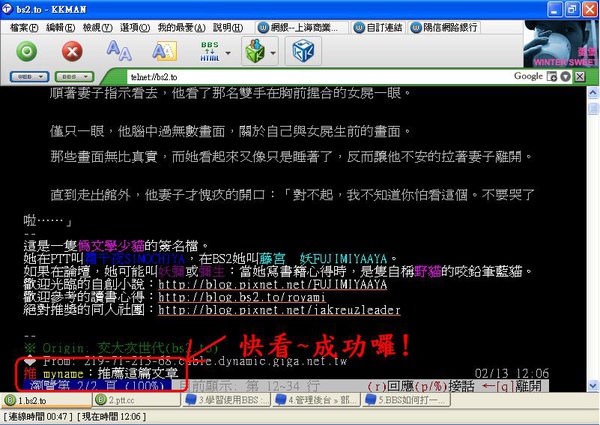Click the 瀏覽第 2/2 頁 (100%) status
The width and height of the screenshot is (600, 425).
97,386
